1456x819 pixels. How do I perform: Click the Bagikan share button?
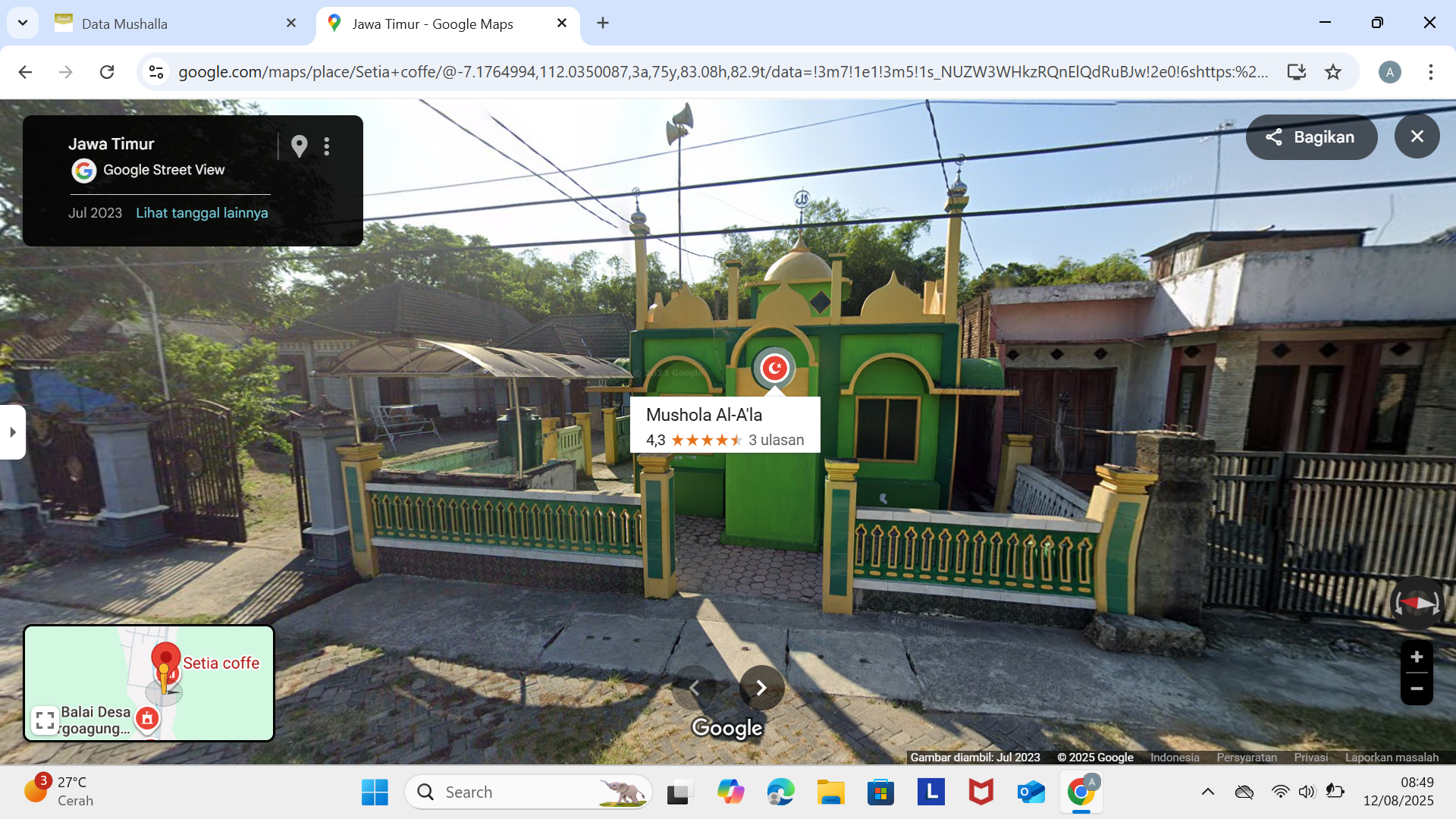1311,137
